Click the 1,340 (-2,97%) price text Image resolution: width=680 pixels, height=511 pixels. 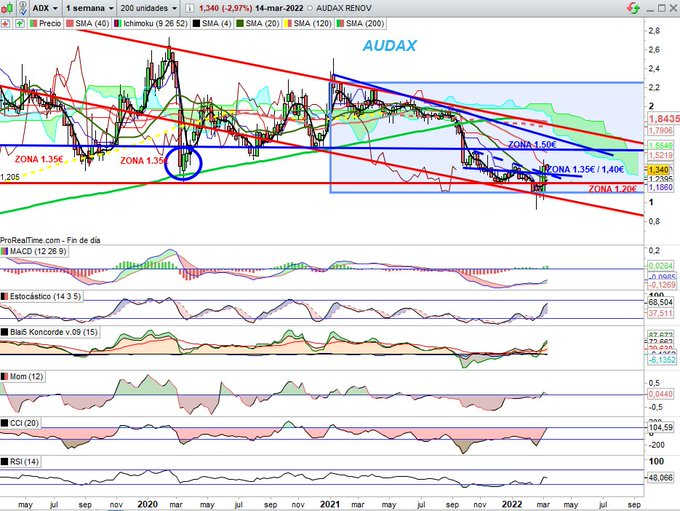click(x=226, y=8)
